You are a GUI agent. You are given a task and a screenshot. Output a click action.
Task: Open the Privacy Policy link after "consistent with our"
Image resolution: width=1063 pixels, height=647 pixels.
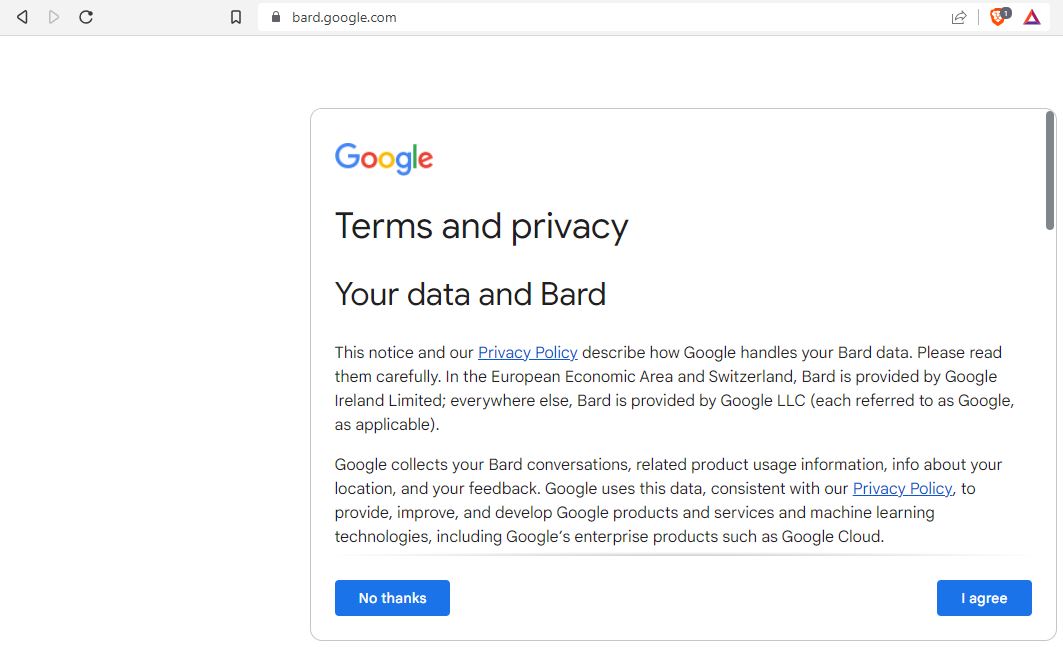(x=902, y=488)
